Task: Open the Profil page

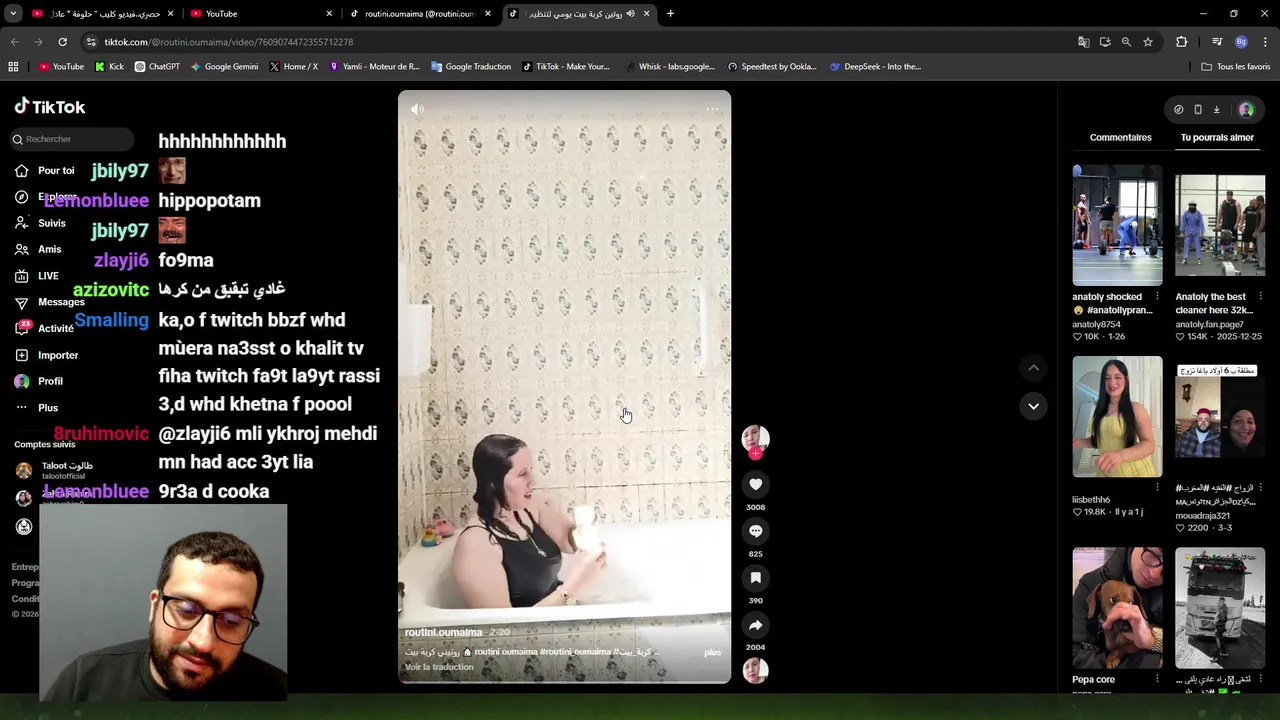Action: tap(39, 381)
